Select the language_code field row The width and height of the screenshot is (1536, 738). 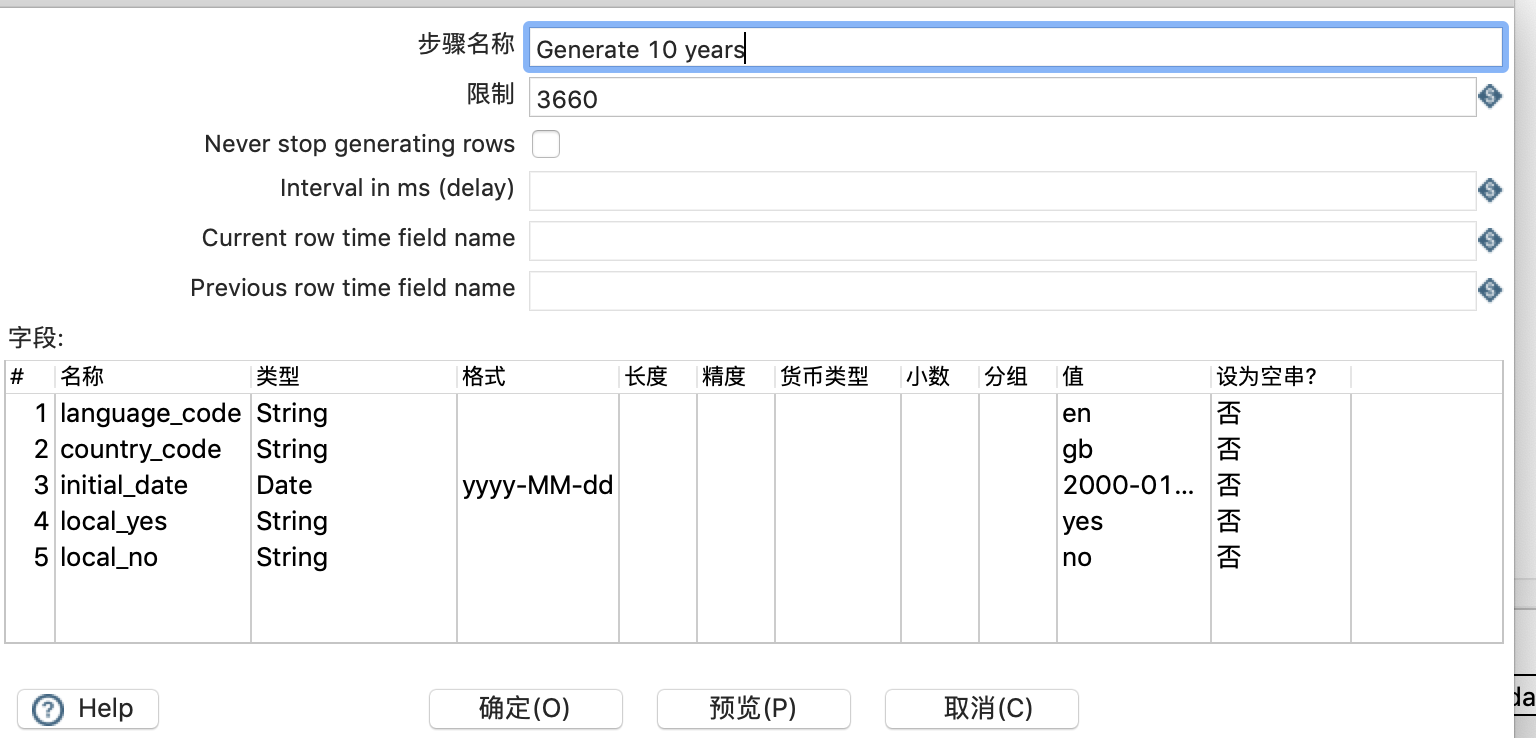coord(150,413)
